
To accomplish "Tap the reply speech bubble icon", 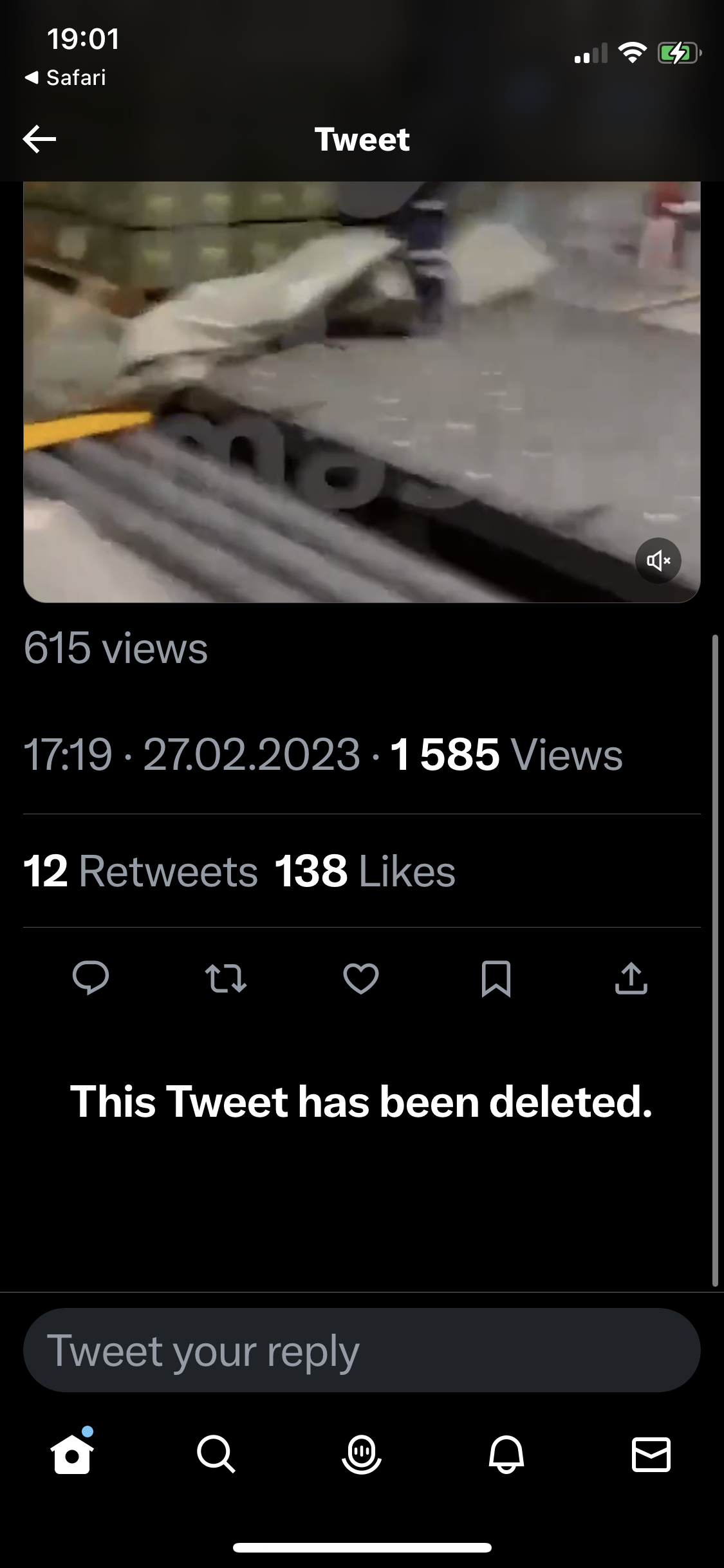I will click(91, 978).
